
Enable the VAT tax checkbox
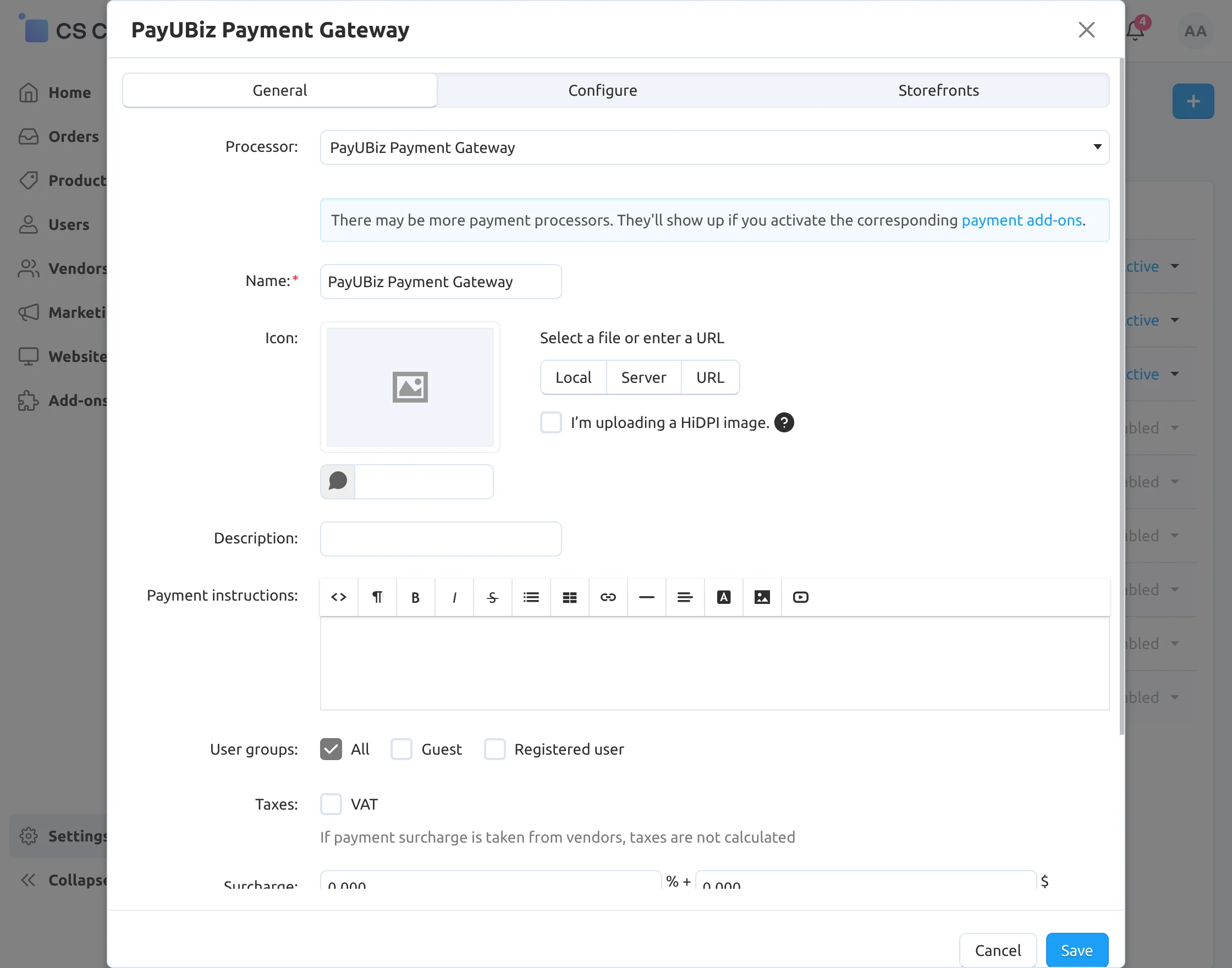click(331, 804)
